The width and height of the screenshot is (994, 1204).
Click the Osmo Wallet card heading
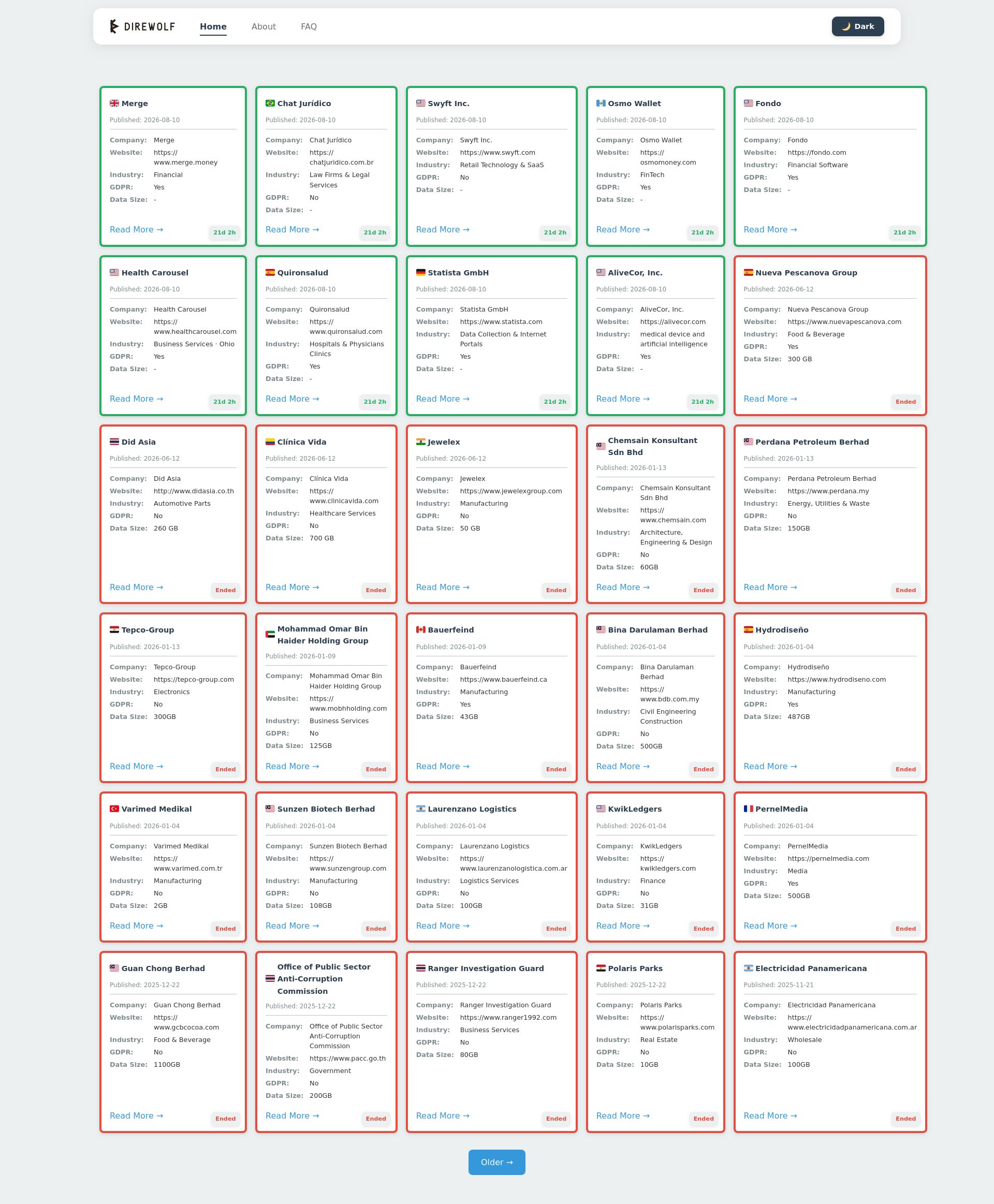[634, 104]
